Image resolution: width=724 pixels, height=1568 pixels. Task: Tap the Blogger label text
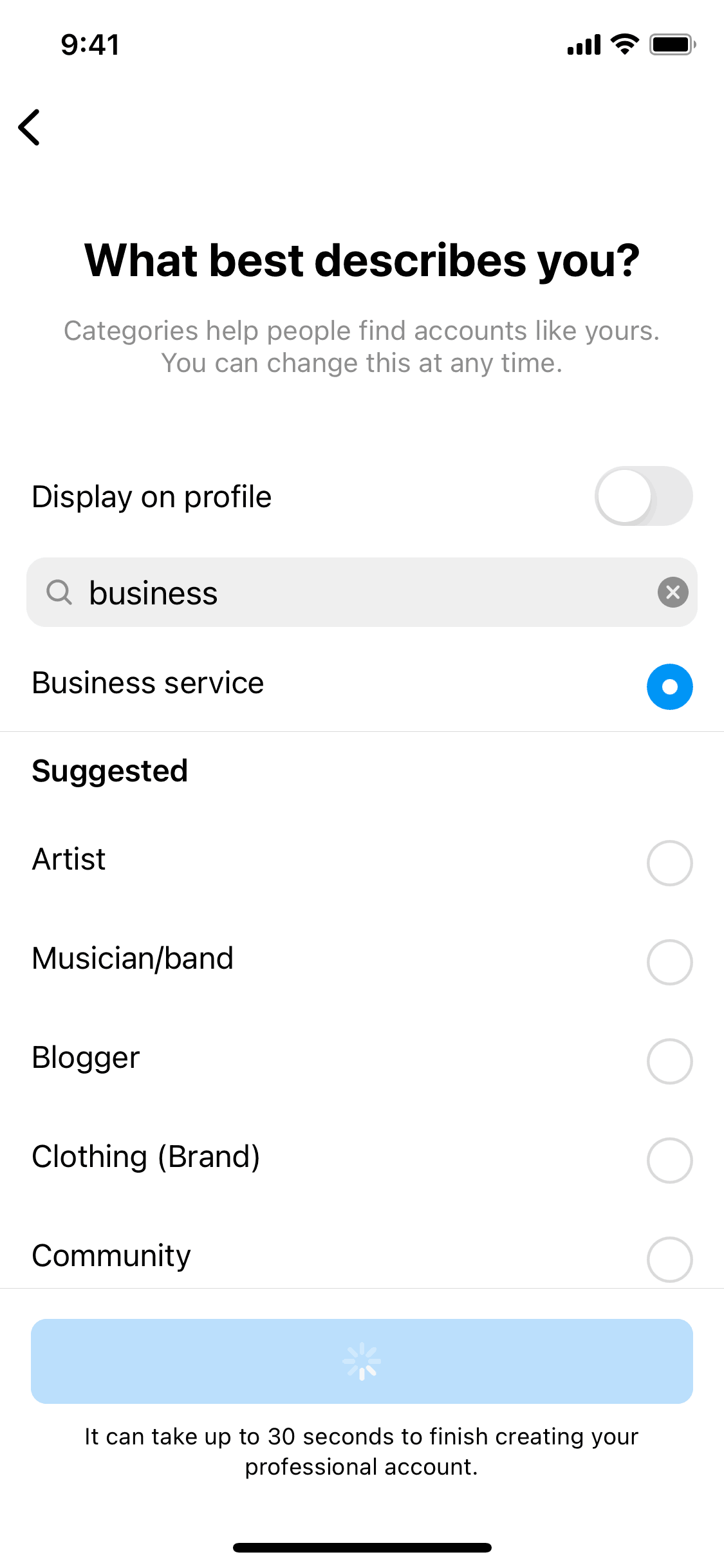click(x=86, y=1058)
